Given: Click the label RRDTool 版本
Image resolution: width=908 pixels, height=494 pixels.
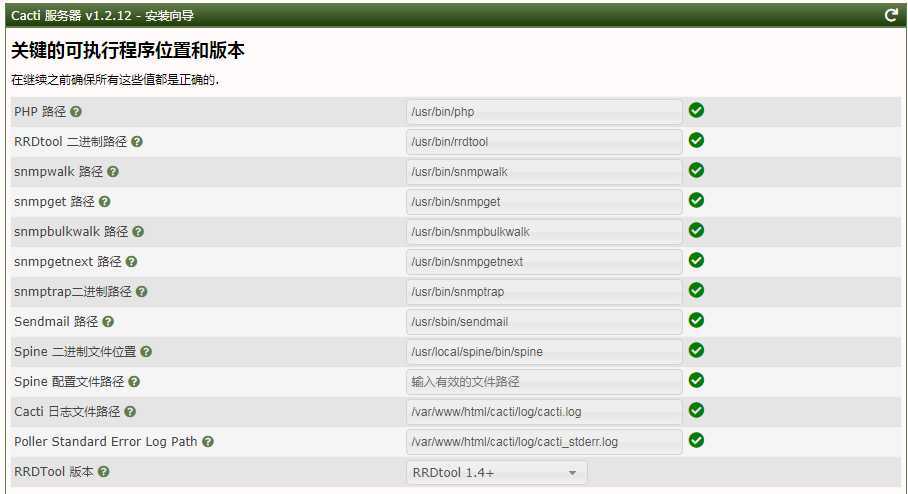Looking at the screenshot, I should point(54,472).
